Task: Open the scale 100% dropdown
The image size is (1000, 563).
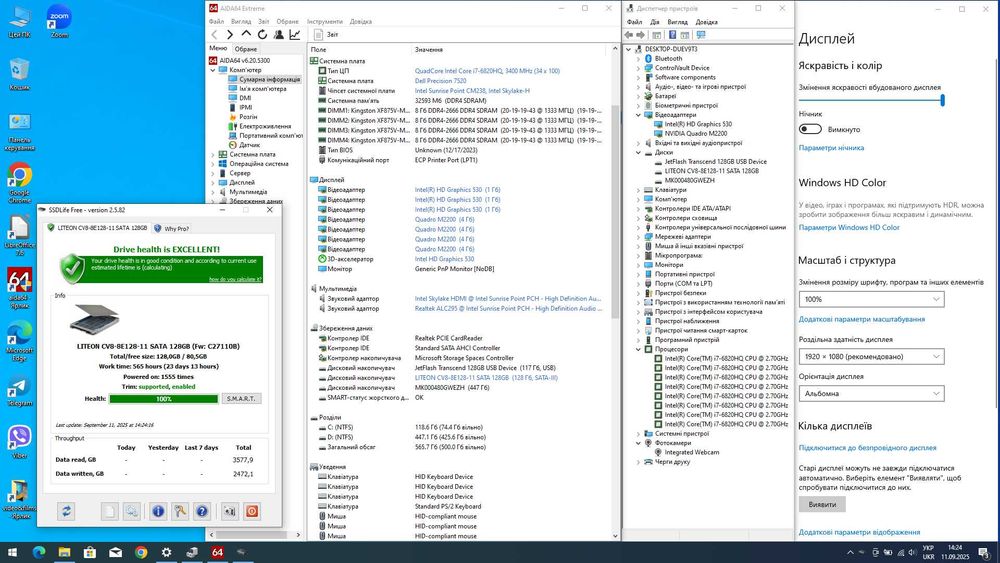Action: (x=871, y=299)
